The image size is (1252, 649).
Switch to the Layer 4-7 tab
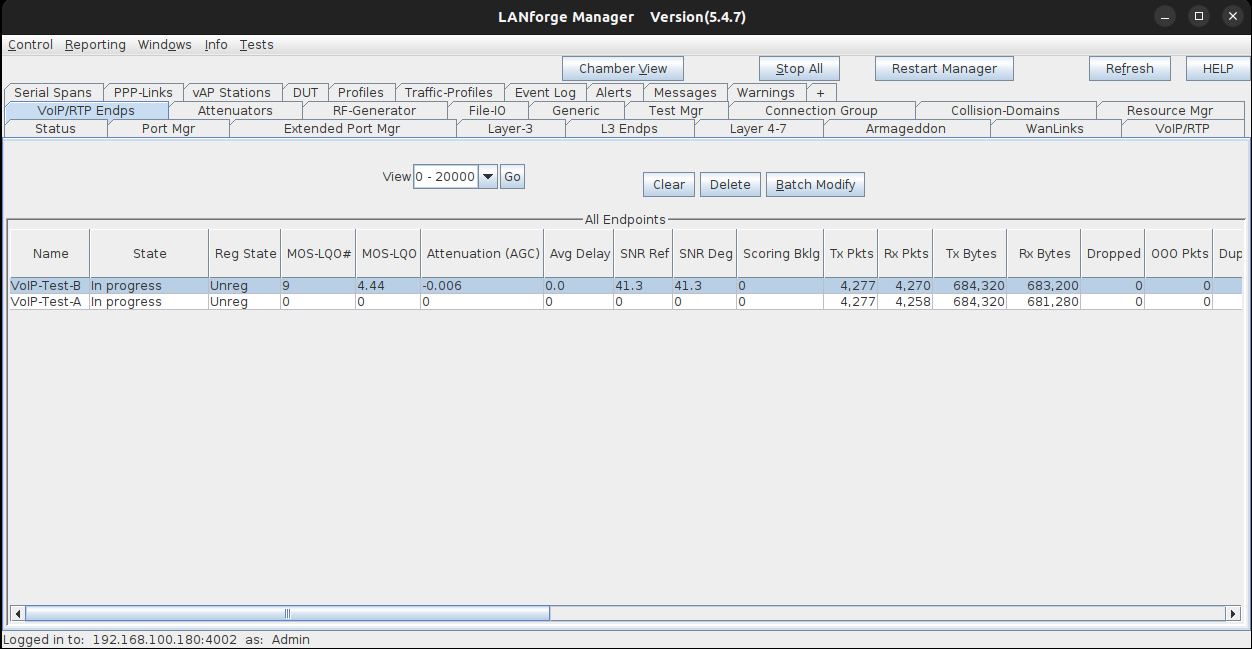tap(758, 128)
